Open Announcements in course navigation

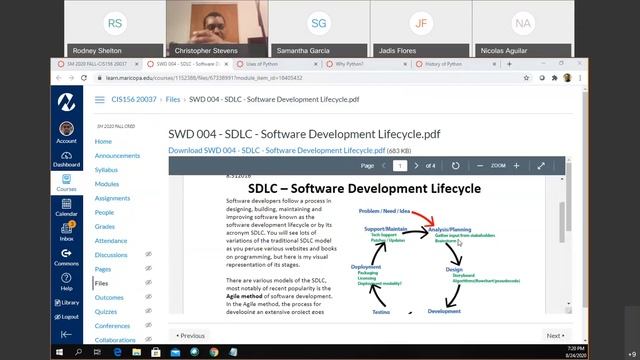pos(117,156)
